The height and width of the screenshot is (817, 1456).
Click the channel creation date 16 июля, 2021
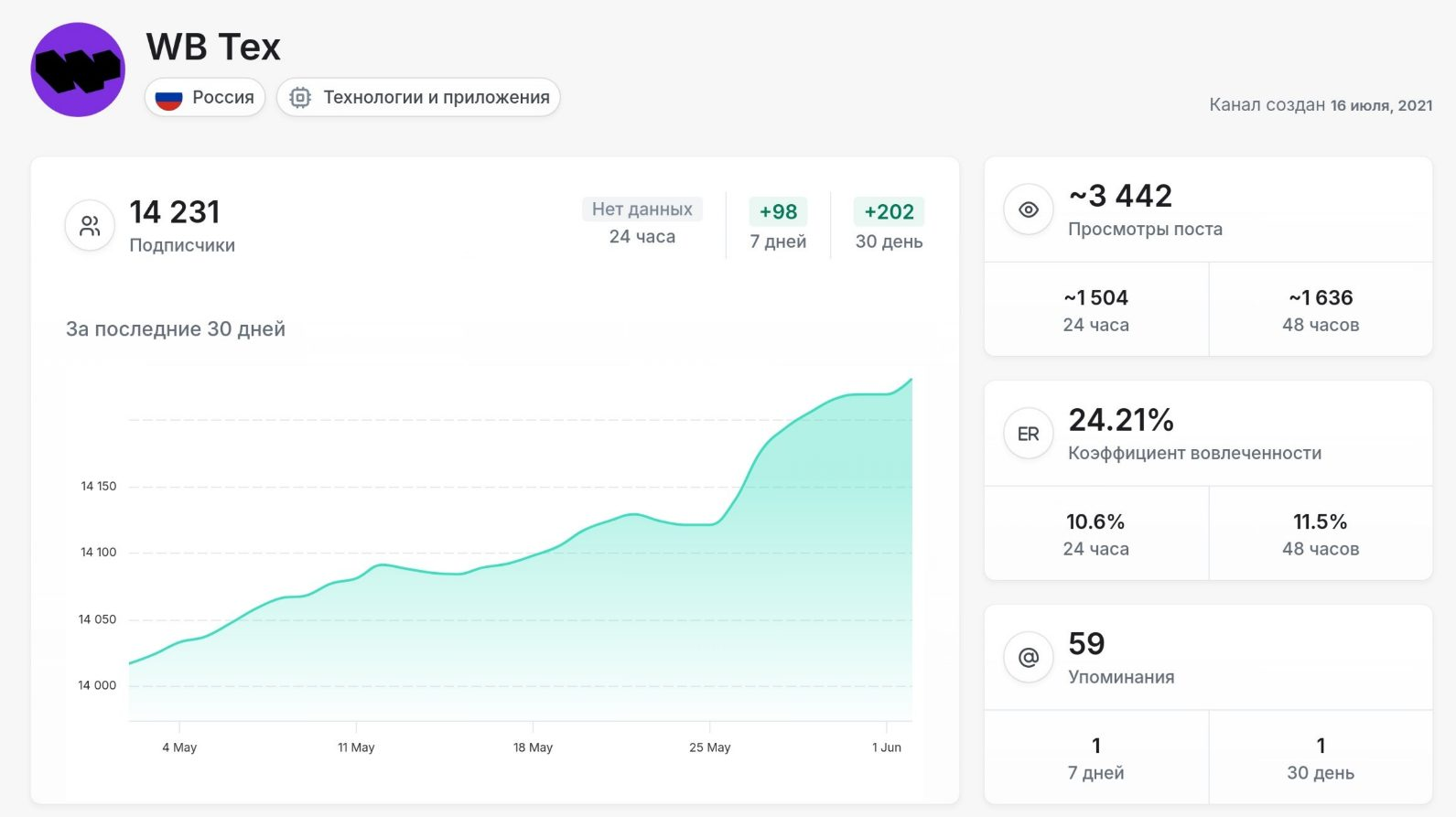tap(1381, 105)
